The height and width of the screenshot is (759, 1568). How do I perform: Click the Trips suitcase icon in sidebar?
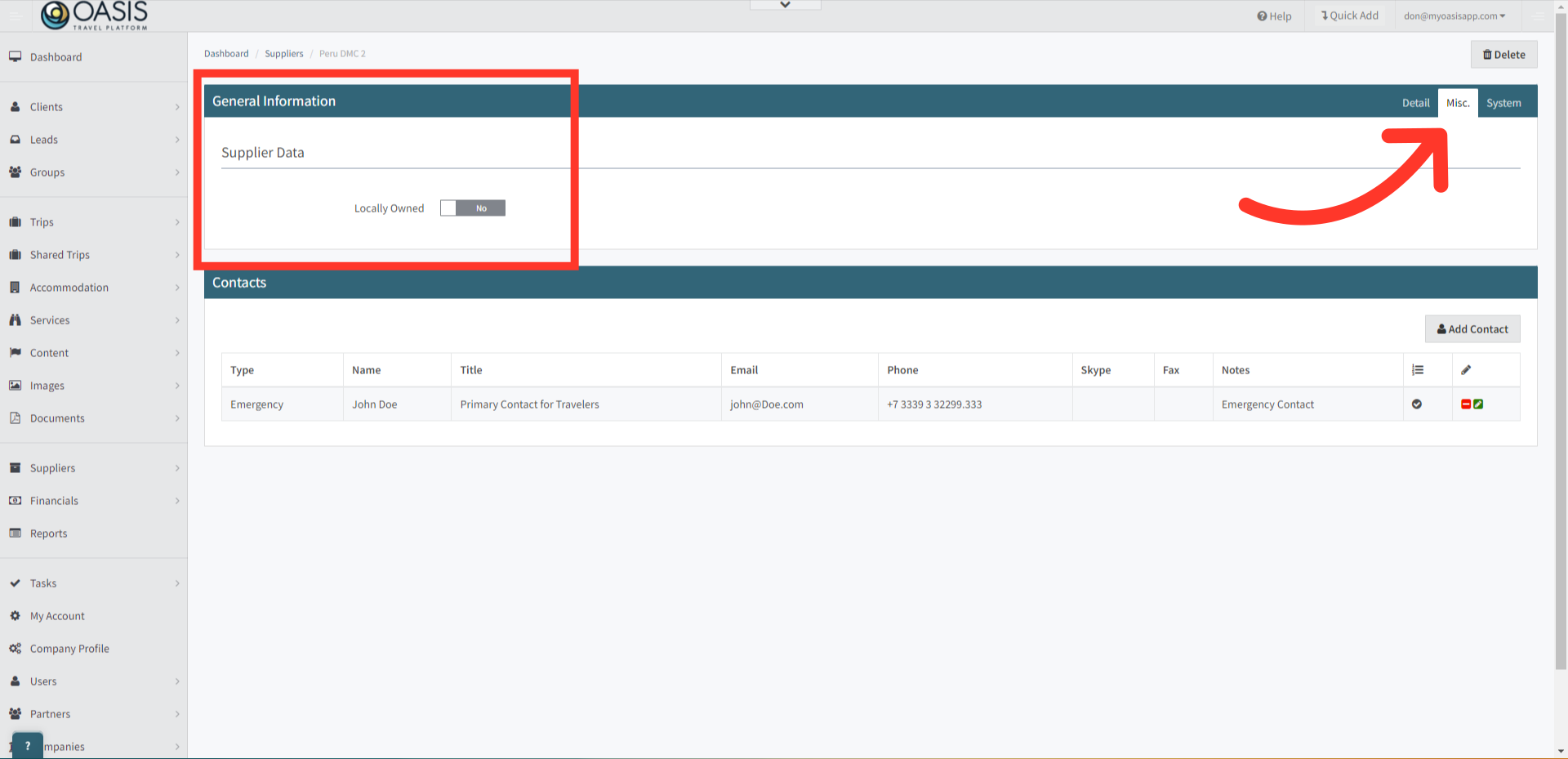[x=15, y=222]
